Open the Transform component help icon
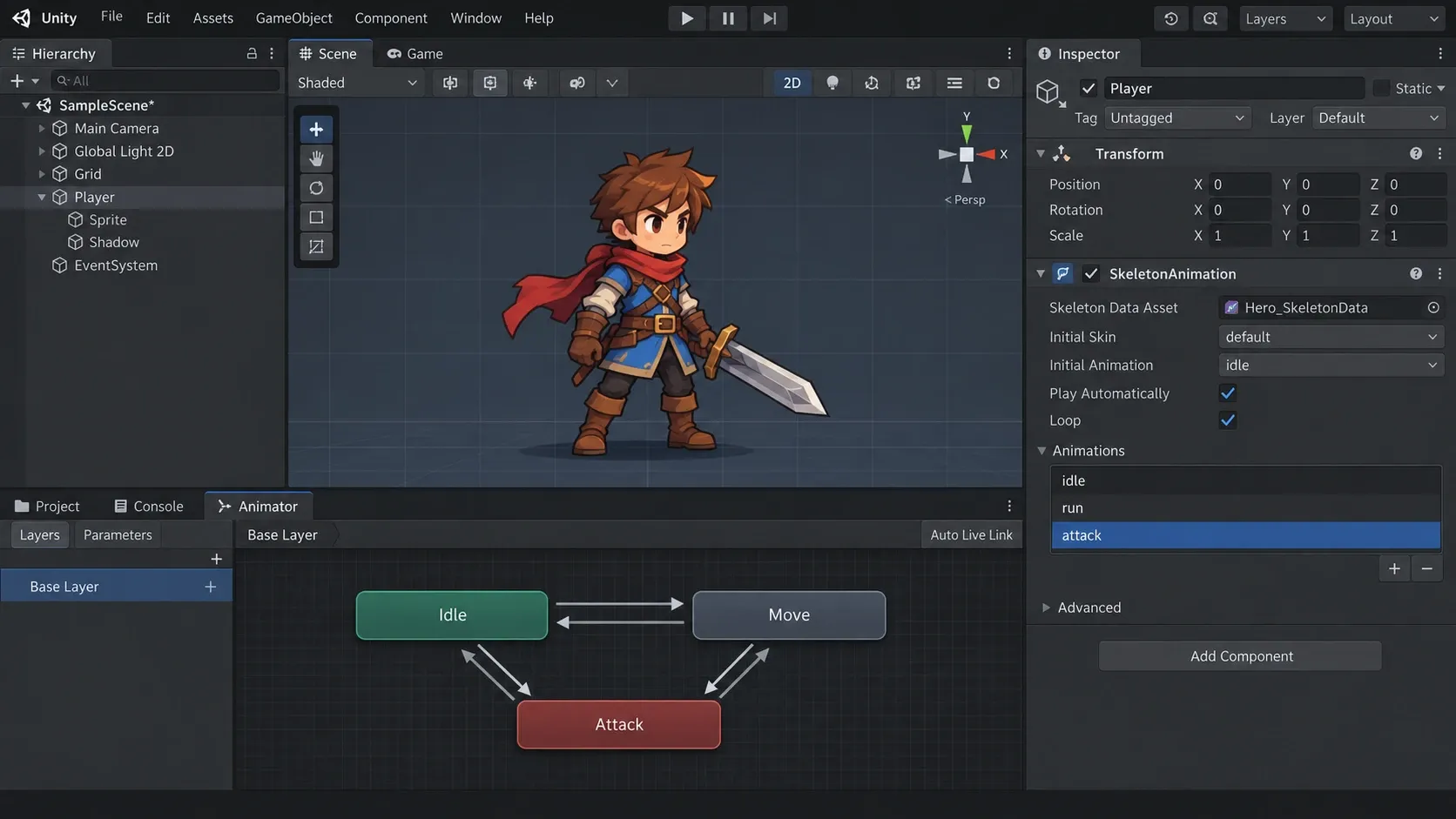 (1416, 153)
